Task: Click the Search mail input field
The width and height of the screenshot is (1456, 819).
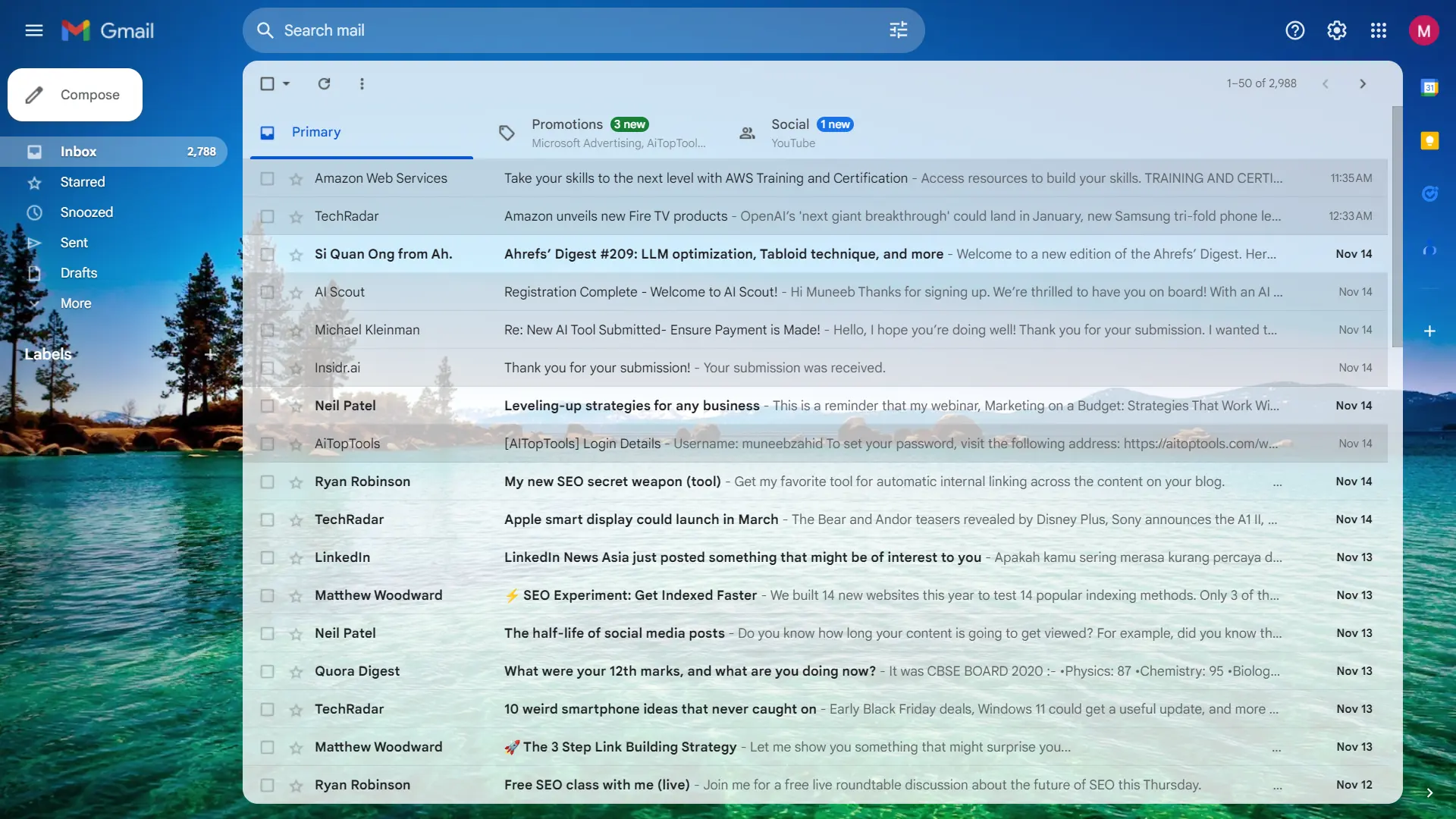Action: [x=584, y=30]
